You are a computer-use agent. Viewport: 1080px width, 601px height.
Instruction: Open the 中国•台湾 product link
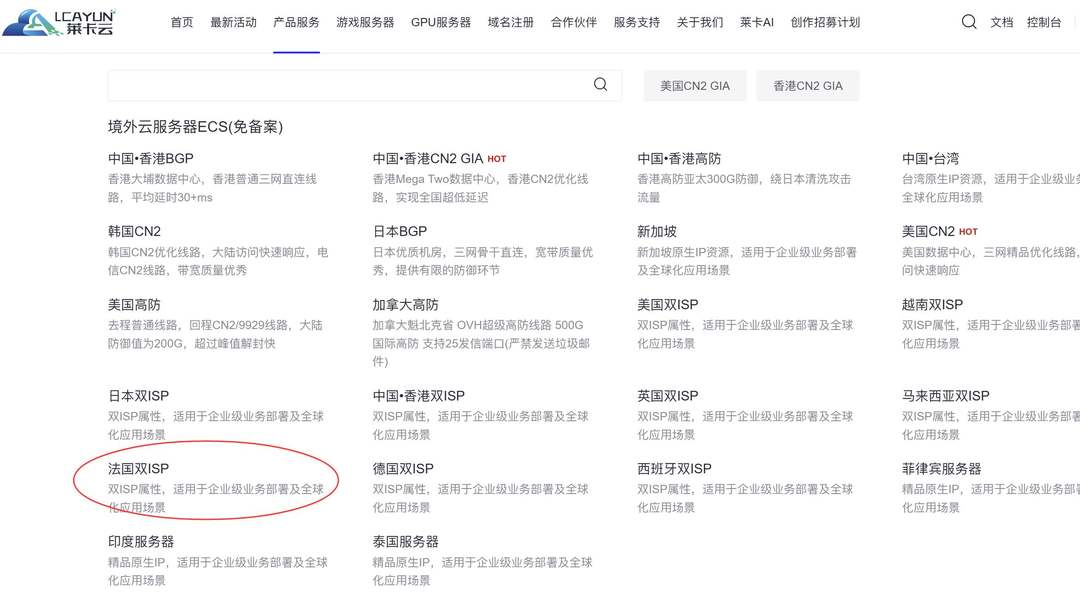click(x=931, y=158)
